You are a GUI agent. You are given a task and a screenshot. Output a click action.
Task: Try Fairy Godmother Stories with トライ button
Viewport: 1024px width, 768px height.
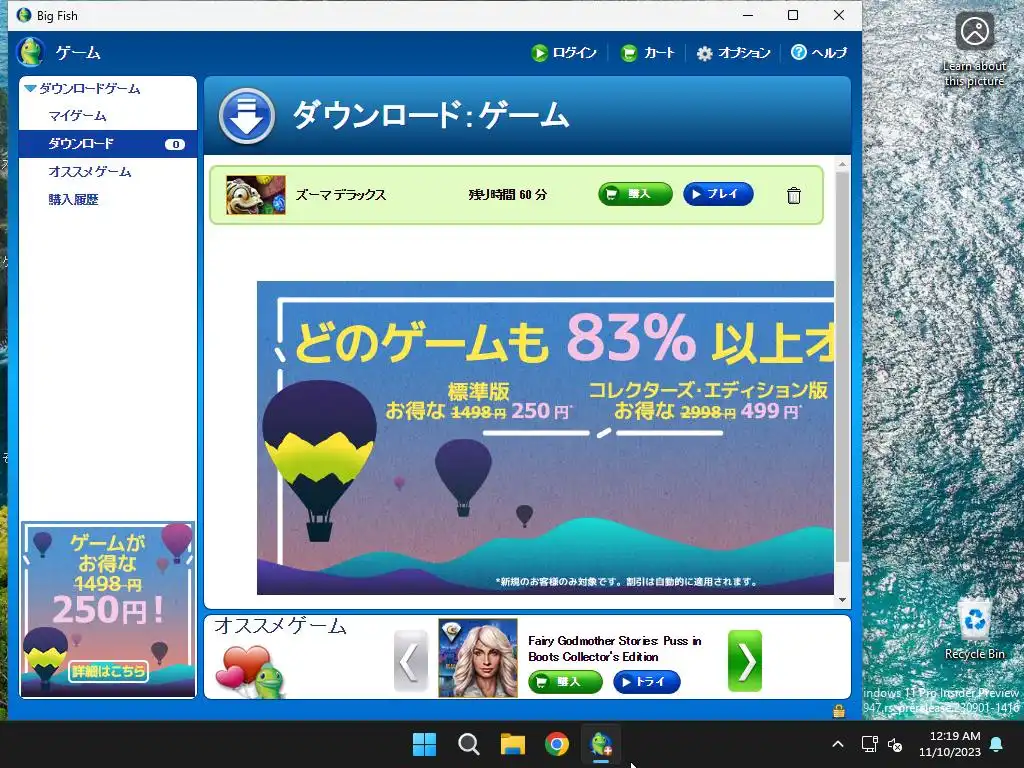[x=647, y=682]
